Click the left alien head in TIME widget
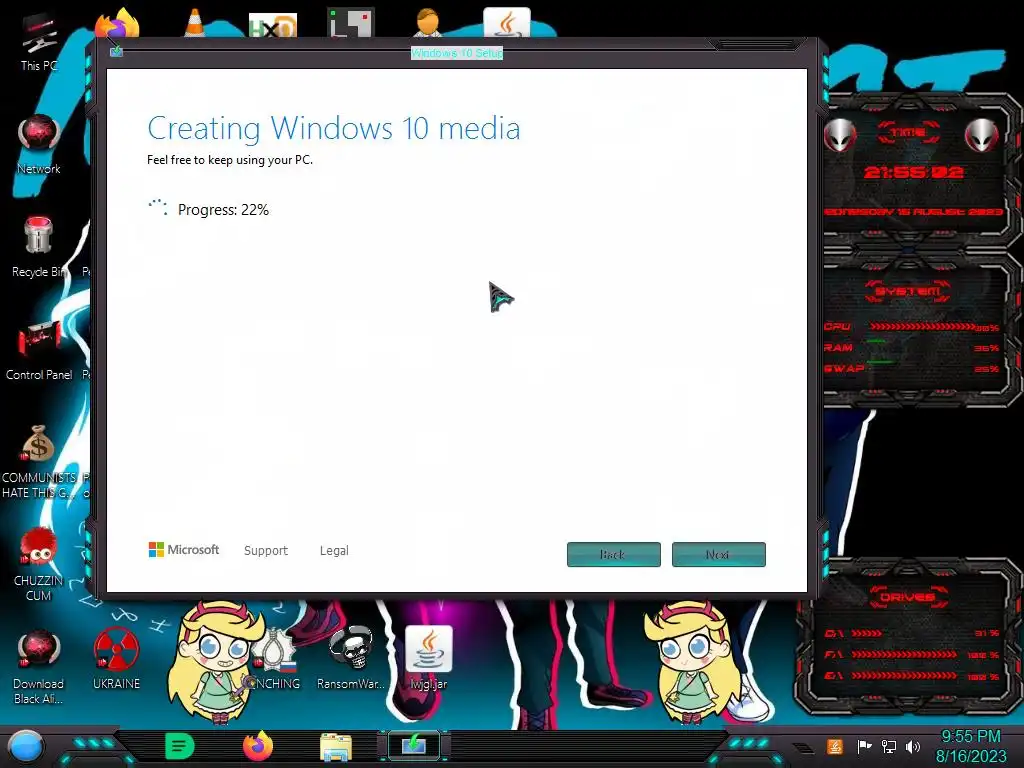The image size is (1024, 768). point(840,135)
